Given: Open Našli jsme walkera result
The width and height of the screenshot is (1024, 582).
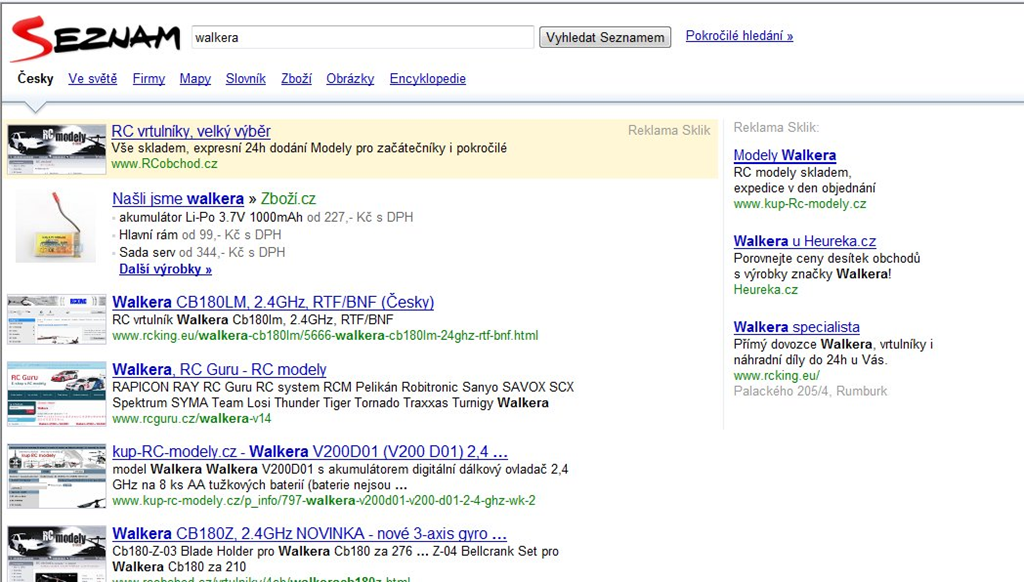Looking at the screenshot, I should pyautogui.click(x=178, y=199).
